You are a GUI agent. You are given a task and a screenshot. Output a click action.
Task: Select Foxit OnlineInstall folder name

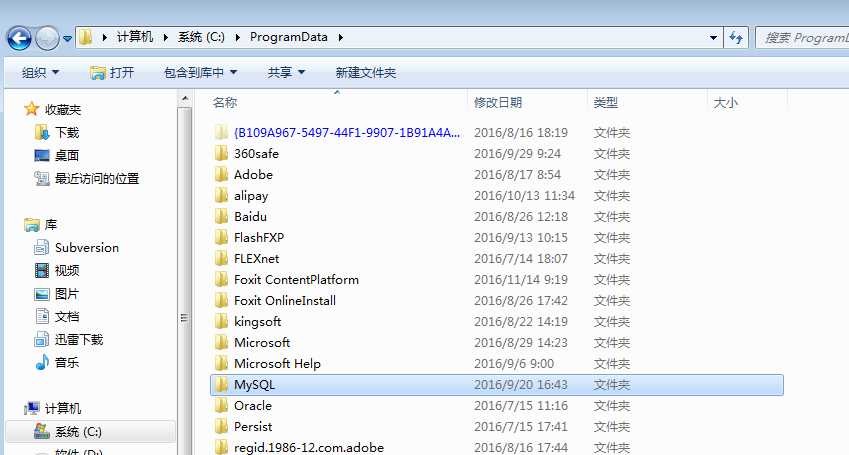point(285,301)
